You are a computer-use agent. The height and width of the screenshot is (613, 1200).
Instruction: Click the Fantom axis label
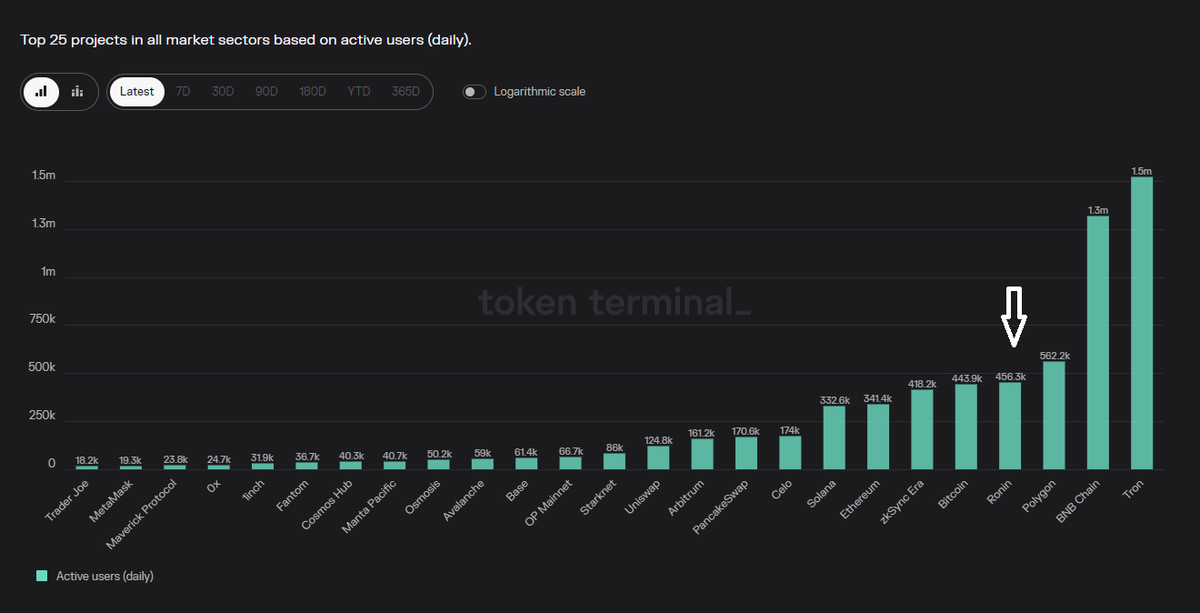click(x=293, y=494)
